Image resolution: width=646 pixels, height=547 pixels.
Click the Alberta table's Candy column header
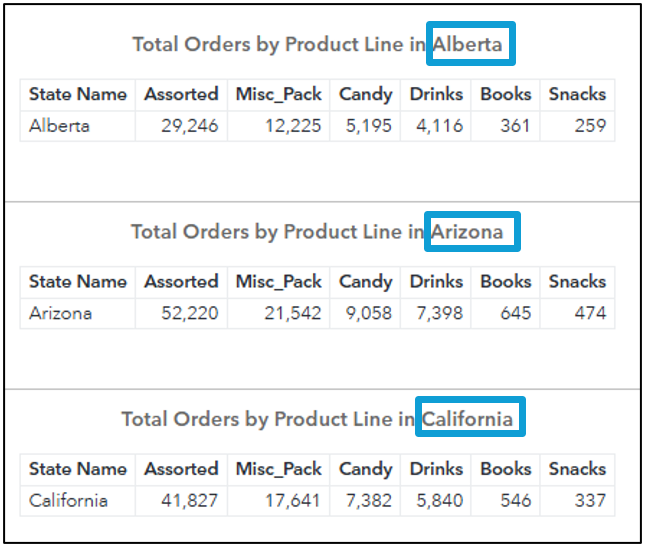366,95
